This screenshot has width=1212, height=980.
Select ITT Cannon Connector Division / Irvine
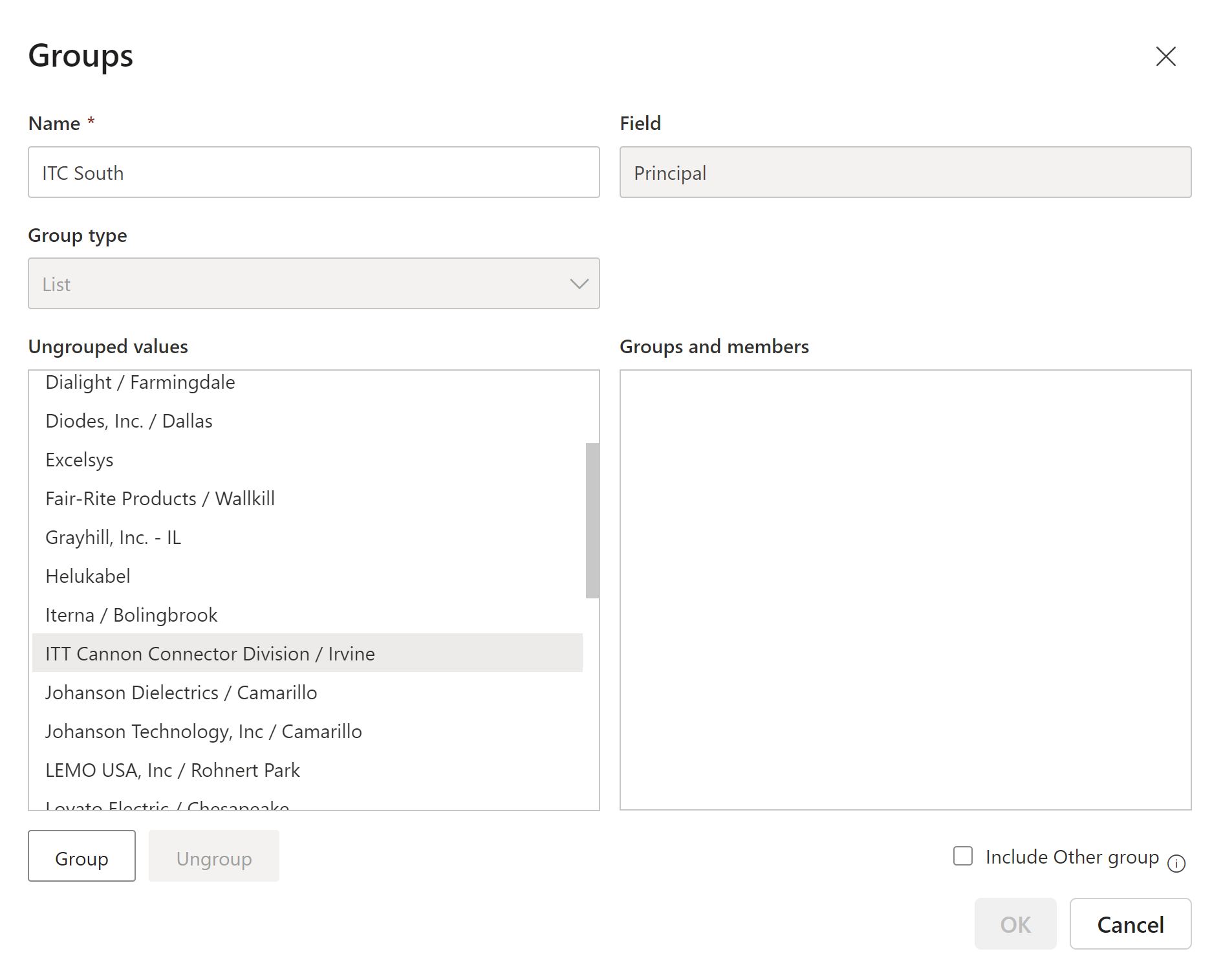click(307, 653)
